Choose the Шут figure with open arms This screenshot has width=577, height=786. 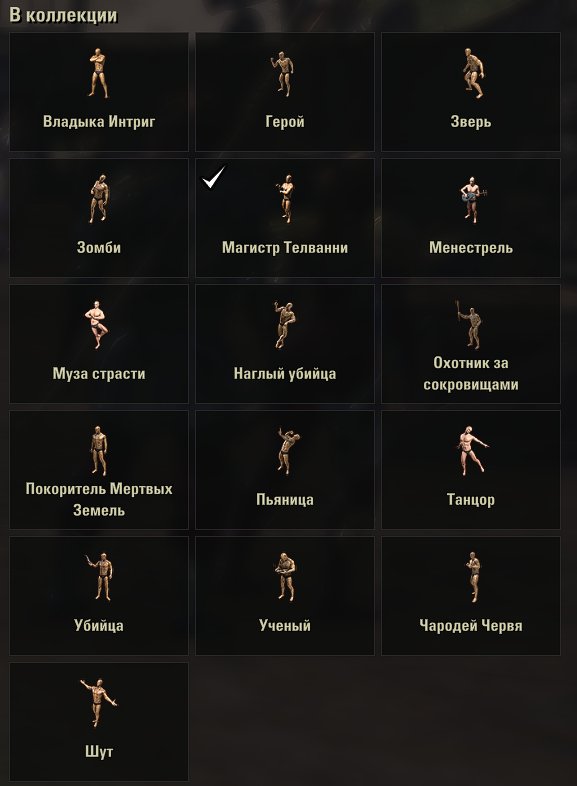click(x=99, y=703)
